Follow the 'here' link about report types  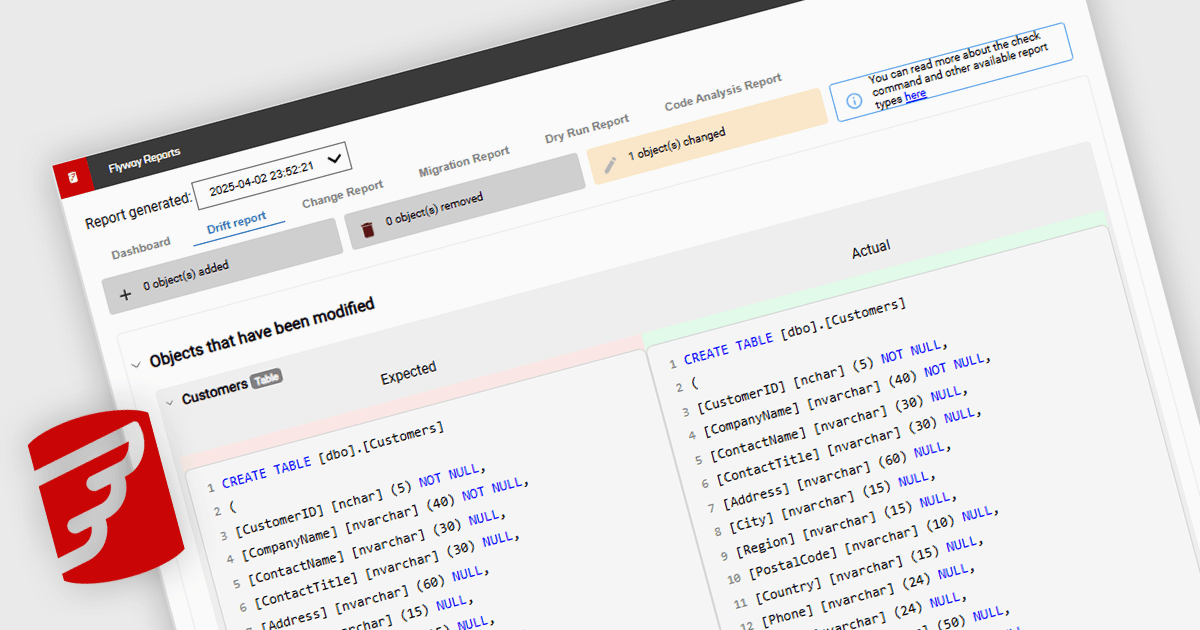[915, 95]
